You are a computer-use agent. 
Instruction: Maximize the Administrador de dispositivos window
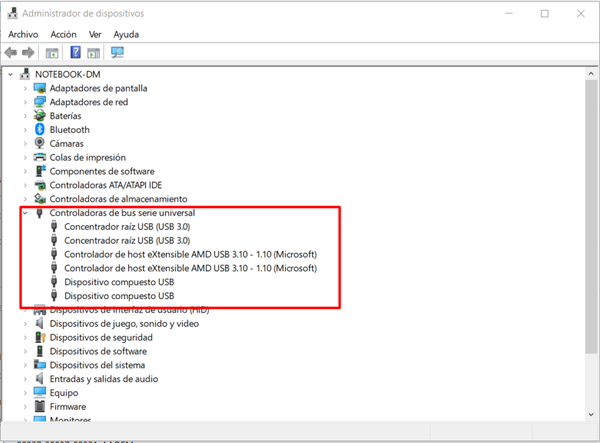(545, 14)
